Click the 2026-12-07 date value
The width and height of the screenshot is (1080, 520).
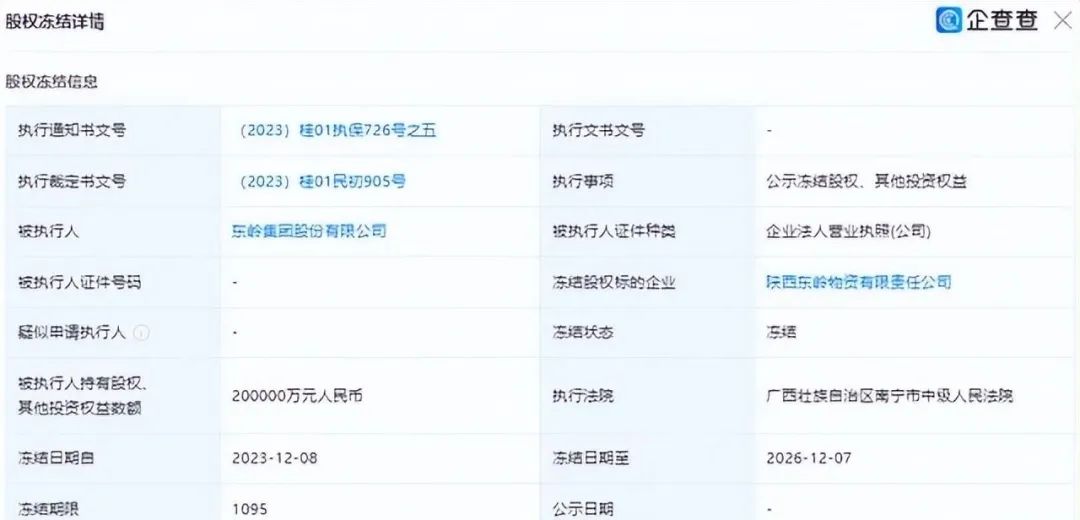[x=809, y=459]
